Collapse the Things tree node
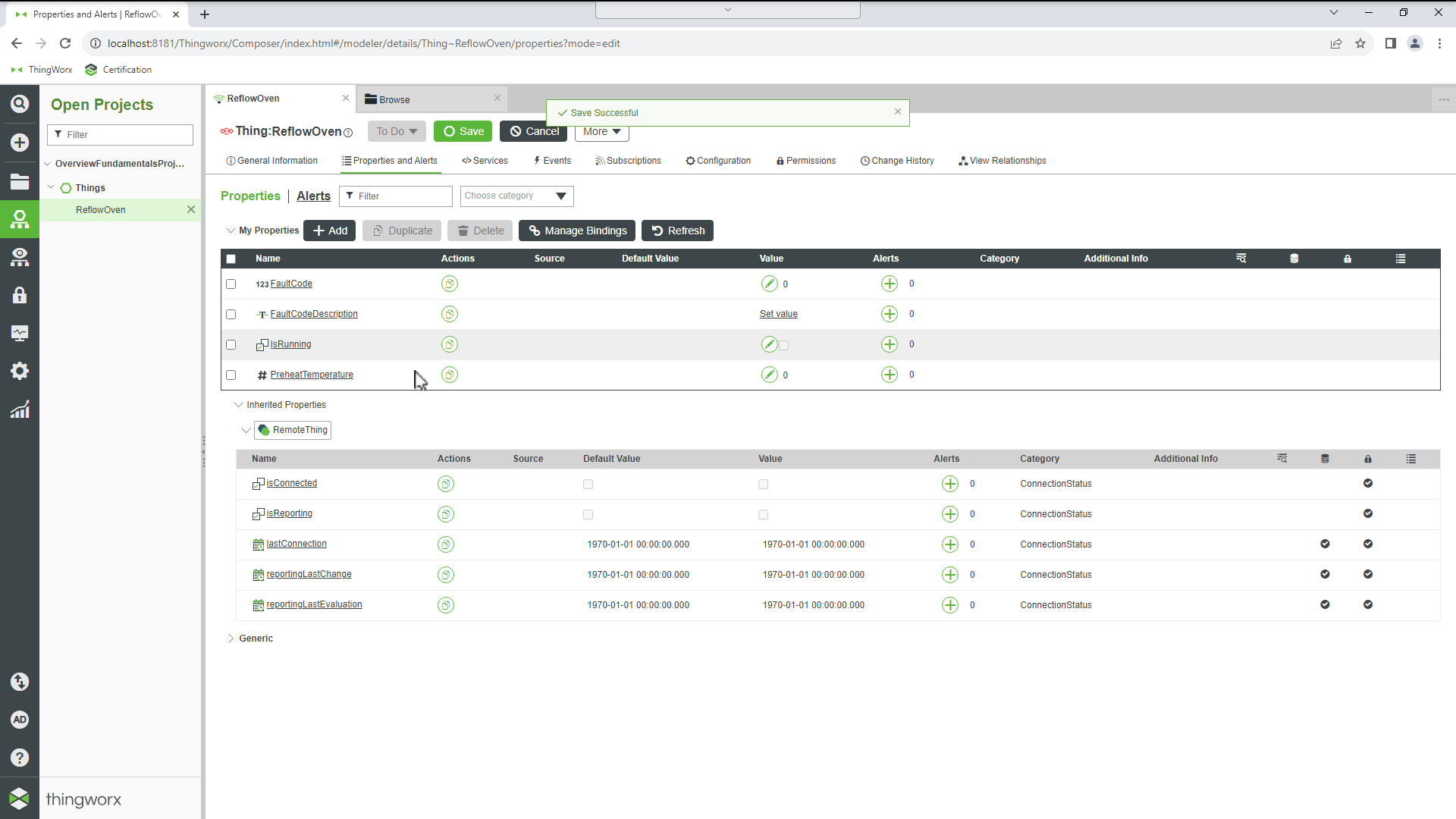Image resolution: width=1456 pixels, height=819 pixels. [51, 187]
